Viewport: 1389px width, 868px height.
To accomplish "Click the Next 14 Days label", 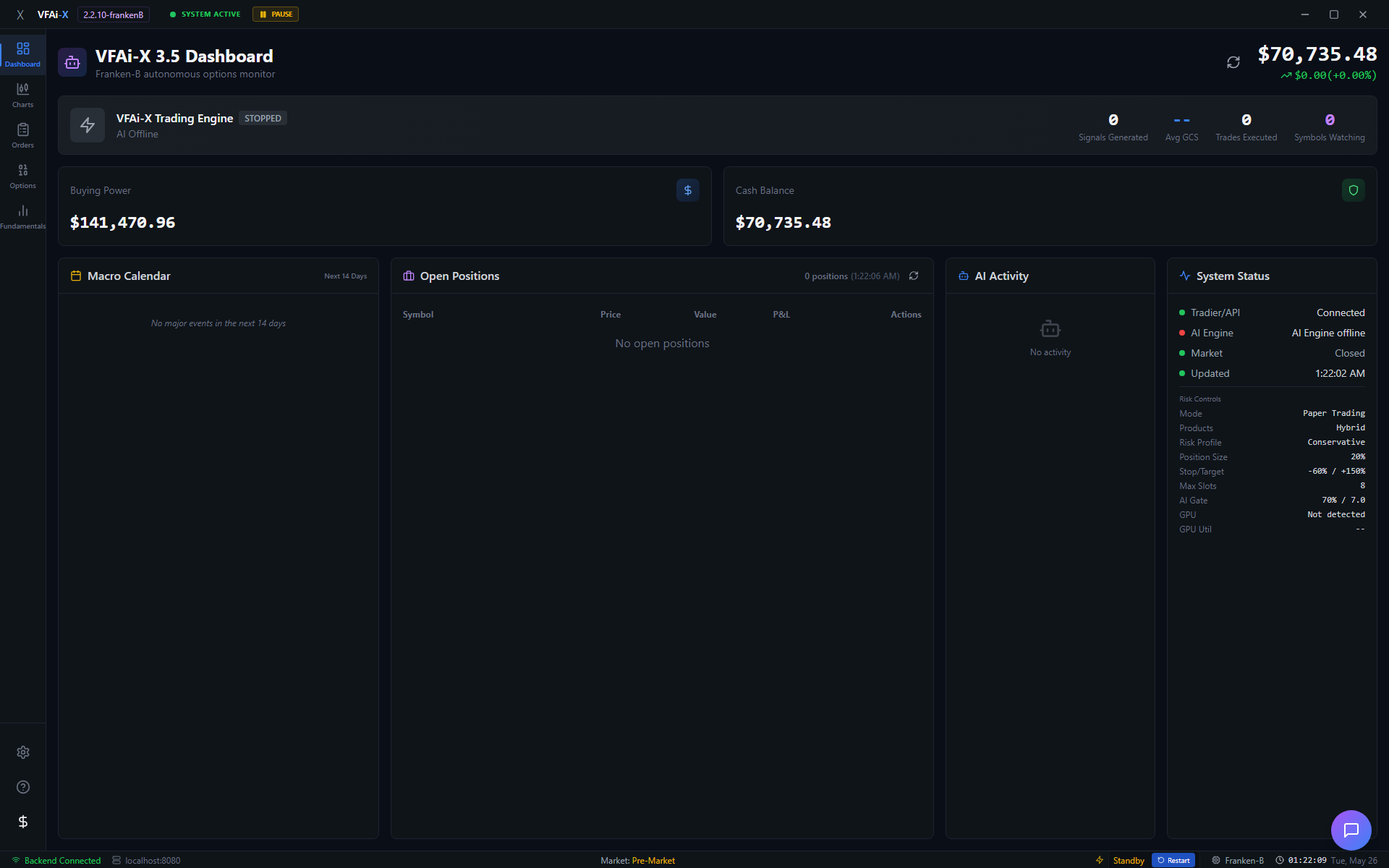I will 346,276.
